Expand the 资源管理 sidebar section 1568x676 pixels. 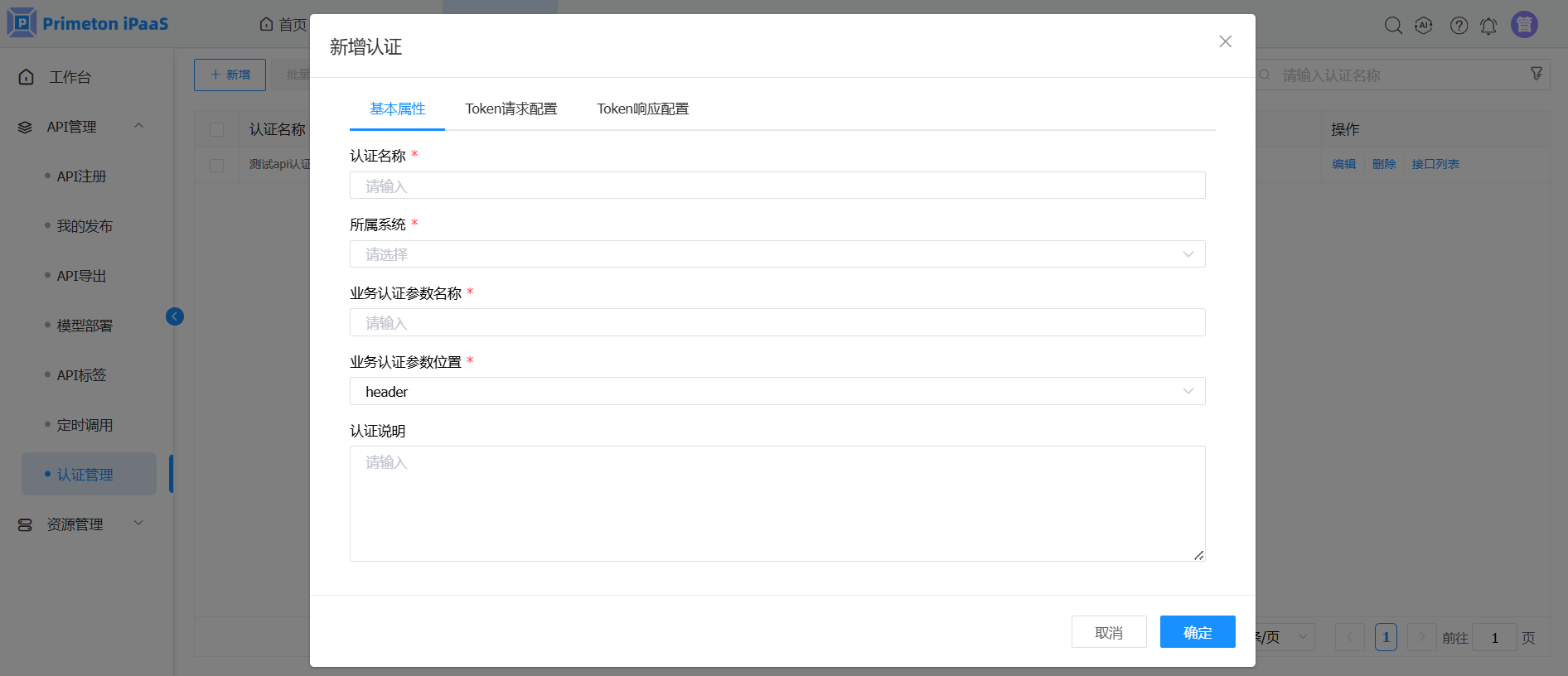(138, 524)
